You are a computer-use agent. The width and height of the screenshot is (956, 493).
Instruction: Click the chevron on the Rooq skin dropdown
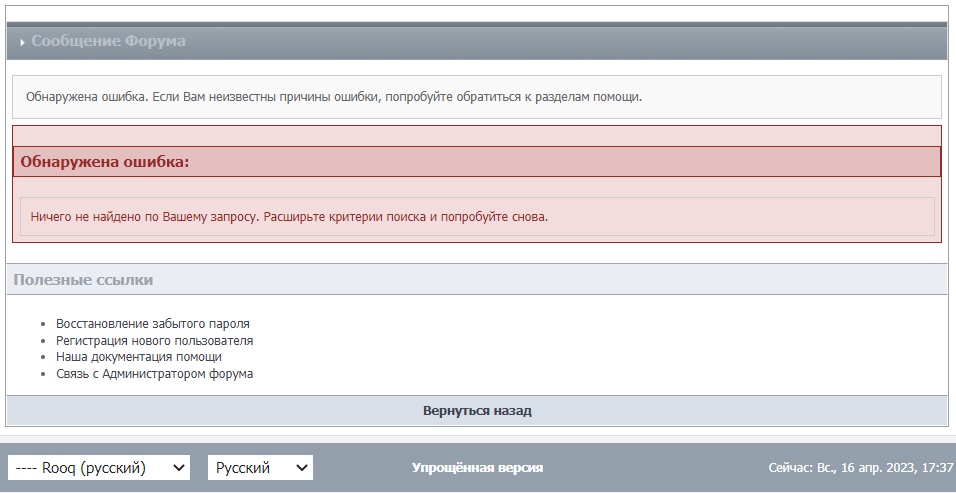179,468
